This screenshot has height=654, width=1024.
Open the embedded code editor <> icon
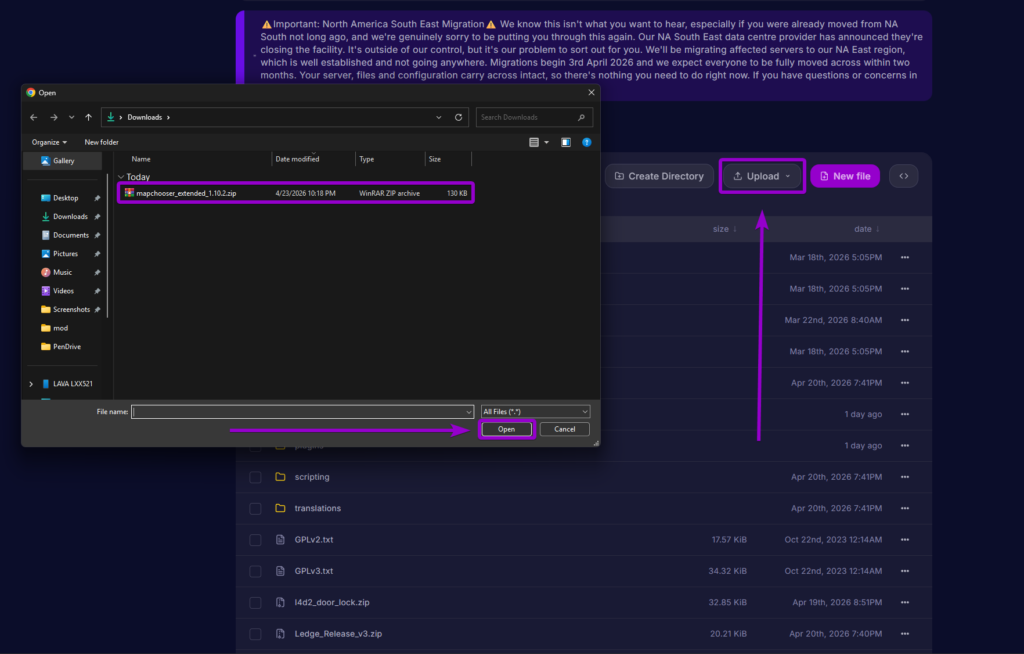coord(903,175)
